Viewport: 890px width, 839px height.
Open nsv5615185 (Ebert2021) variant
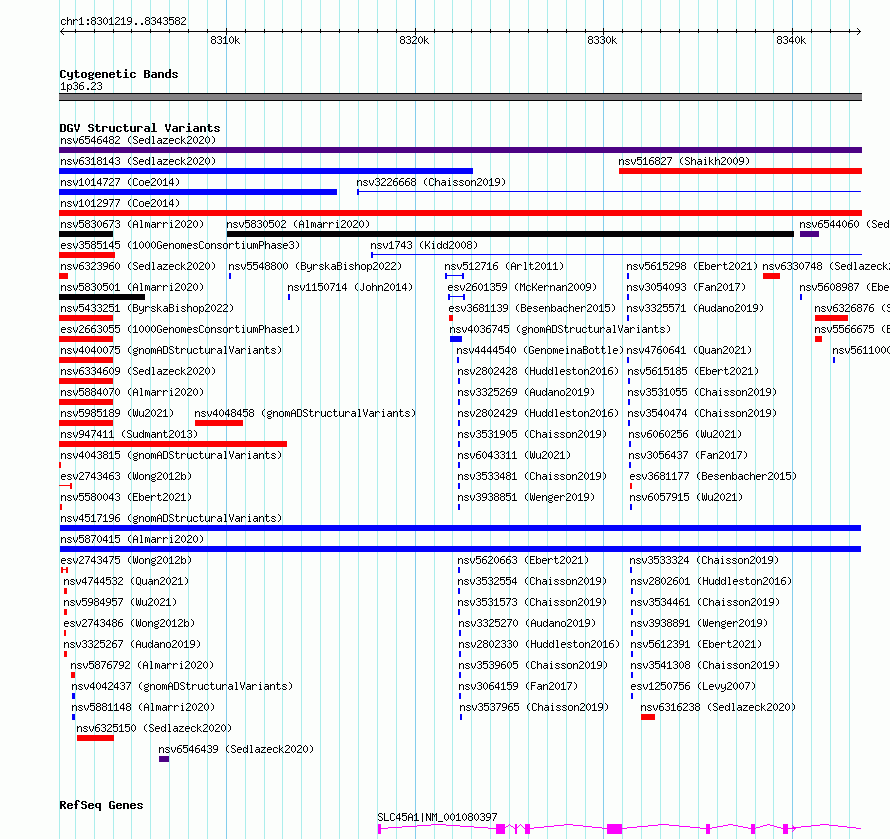(x=693, y=371)
